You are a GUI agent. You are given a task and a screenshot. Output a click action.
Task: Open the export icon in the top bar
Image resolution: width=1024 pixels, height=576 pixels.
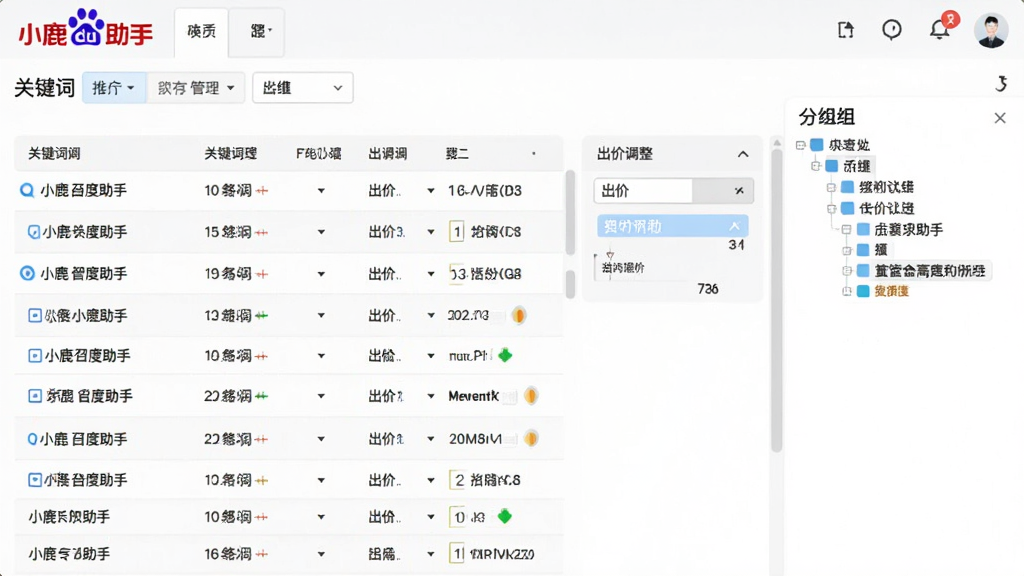pos(846,29)
